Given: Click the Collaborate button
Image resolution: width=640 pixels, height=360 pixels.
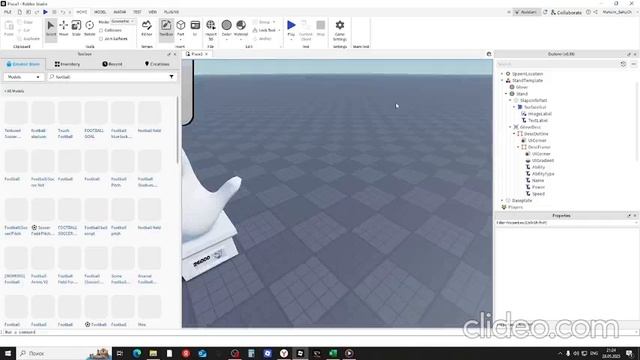Looking at the screenshot, I should tap(566, 12).
